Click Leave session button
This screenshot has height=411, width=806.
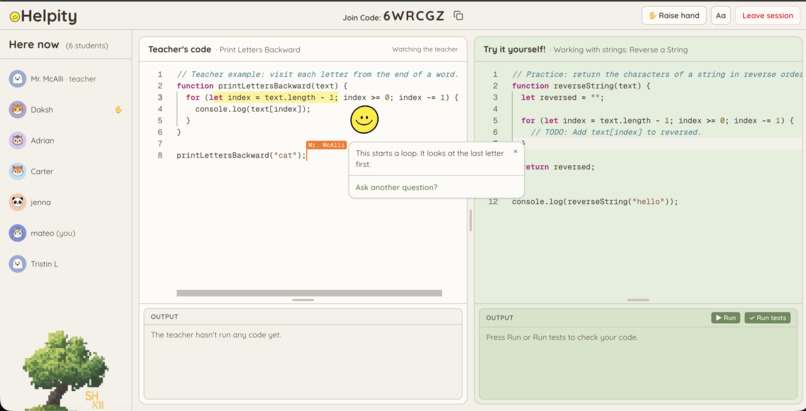(767, 15)
